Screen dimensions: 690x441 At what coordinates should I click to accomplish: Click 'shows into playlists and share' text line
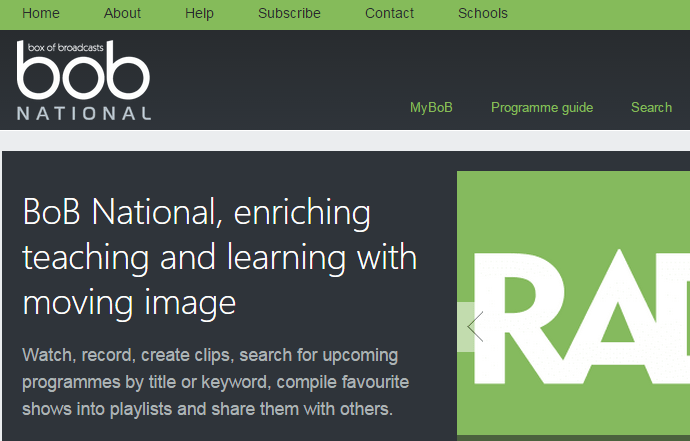tap(207, 409)
